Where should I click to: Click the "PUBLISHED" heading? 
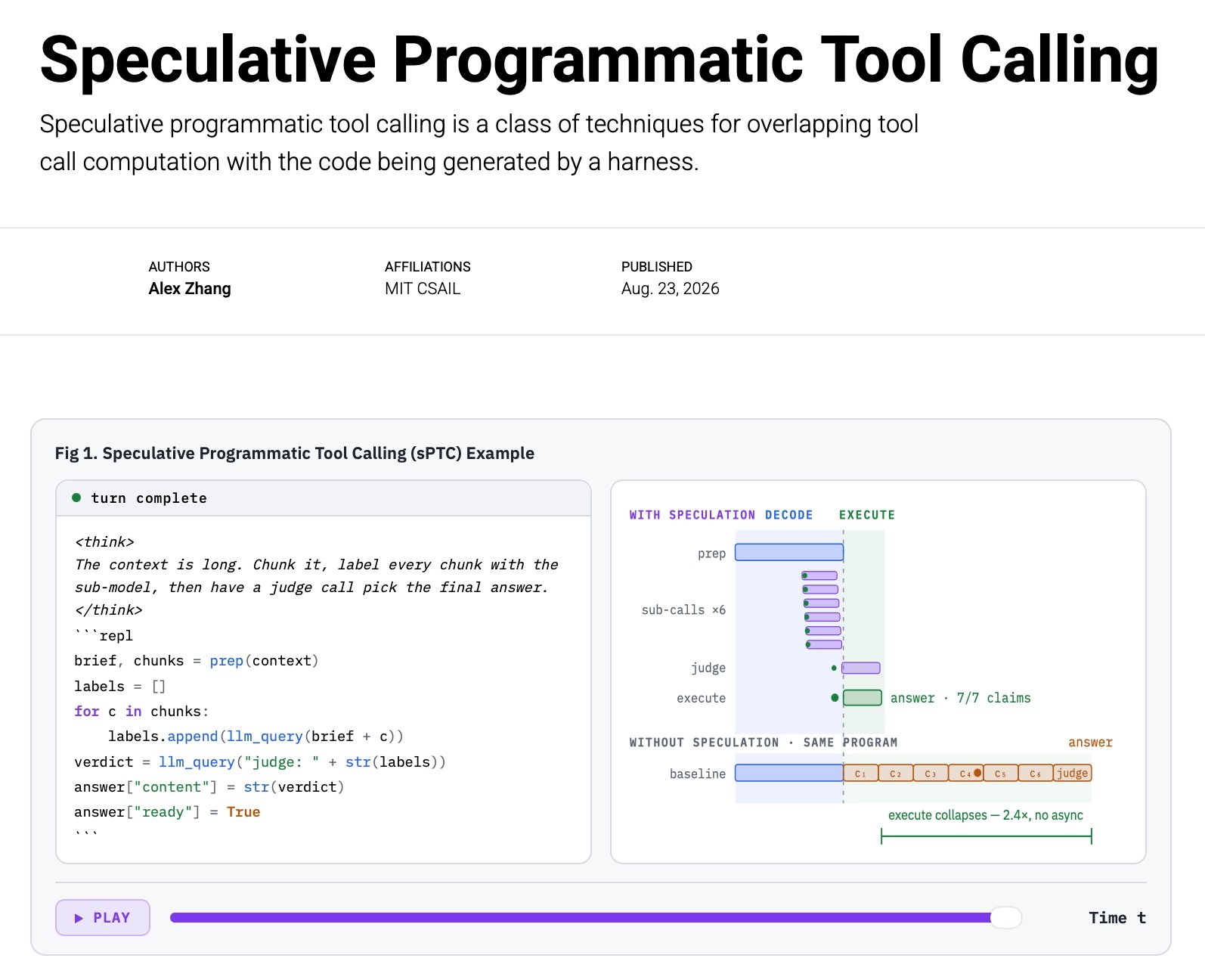(x=657, y=266)
